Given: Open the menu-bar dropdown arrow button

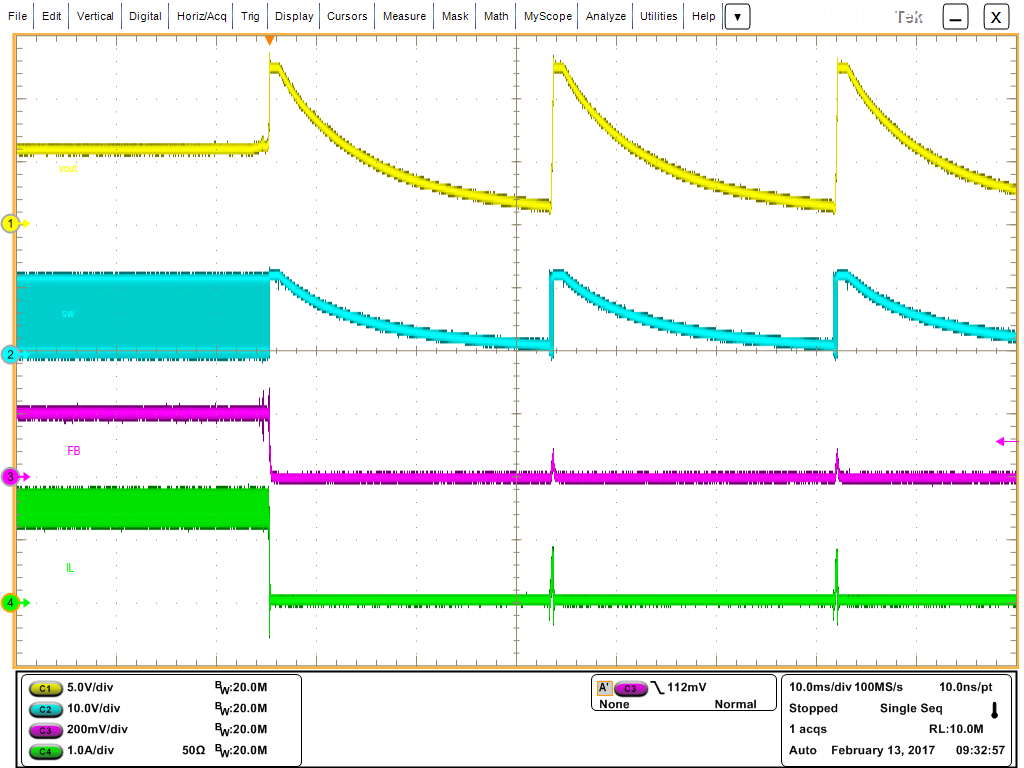Looking at the screenshot, I should pyautogui.click(x=737, y=16).
